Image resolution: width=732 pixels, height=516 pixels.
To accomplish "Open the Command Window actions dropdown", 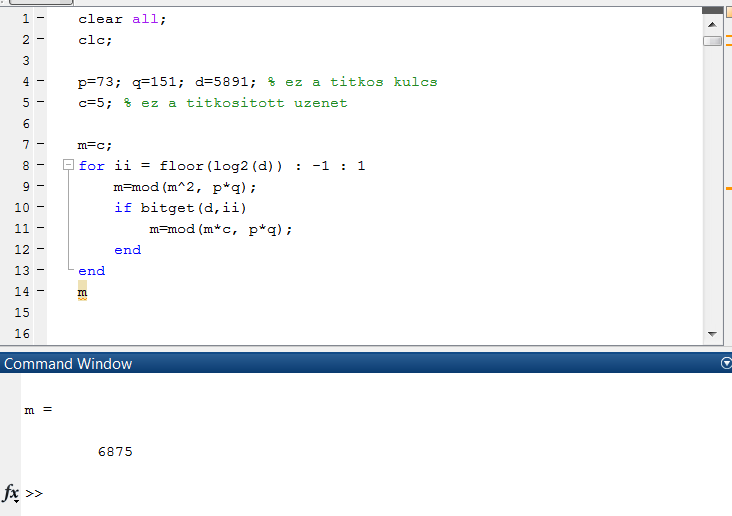I will (726, 363).
